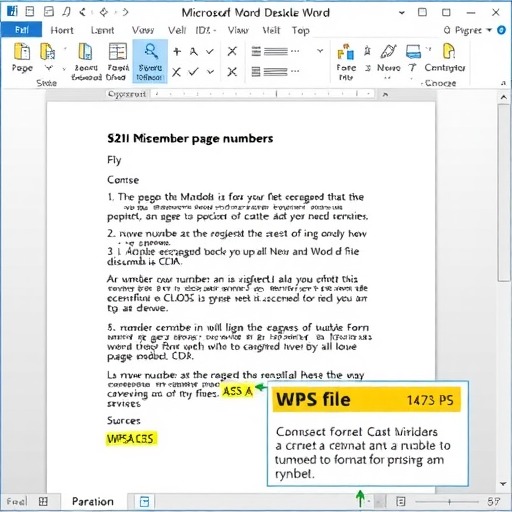Viewport: 512px width, 512px height.
Task: Click the blue square icon in status bar
Action: [x=144, y=501]
